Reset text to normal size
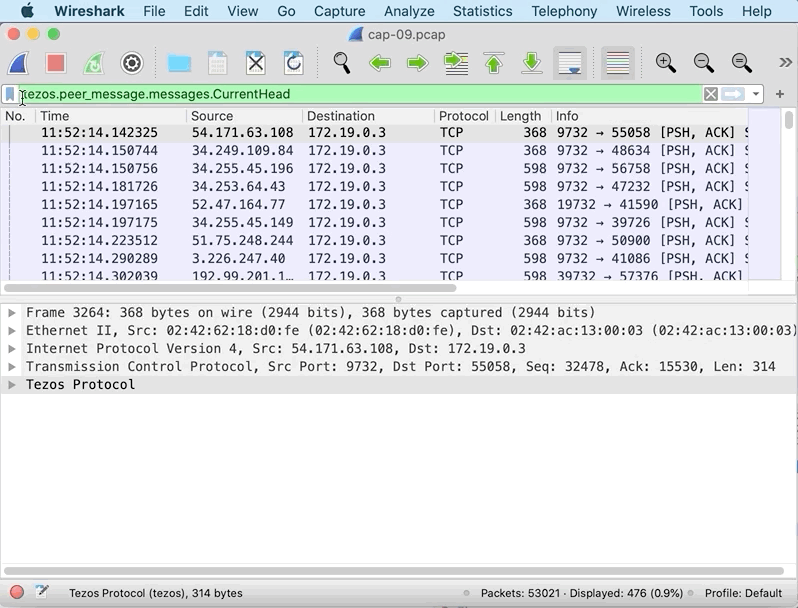Viewport: 798px width, 608px height. point(742,64)
